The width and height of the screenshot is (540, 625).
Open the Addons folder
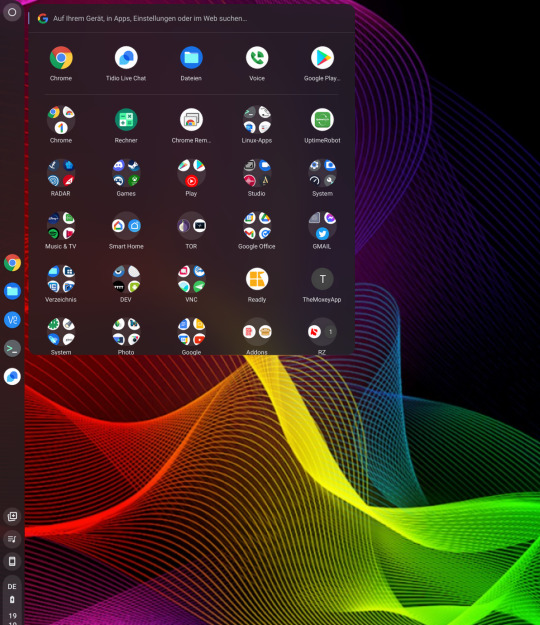(257, 332)
